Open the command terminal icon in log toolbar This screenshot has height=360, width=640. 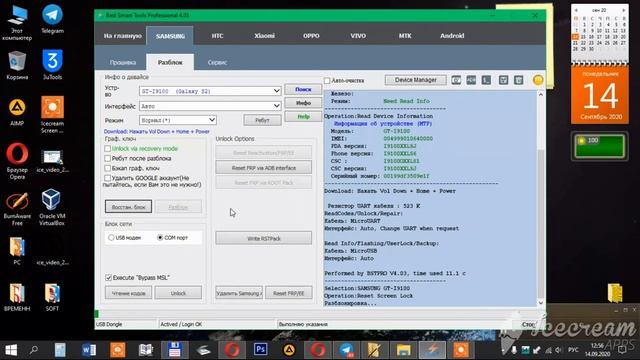click(486, 80)
